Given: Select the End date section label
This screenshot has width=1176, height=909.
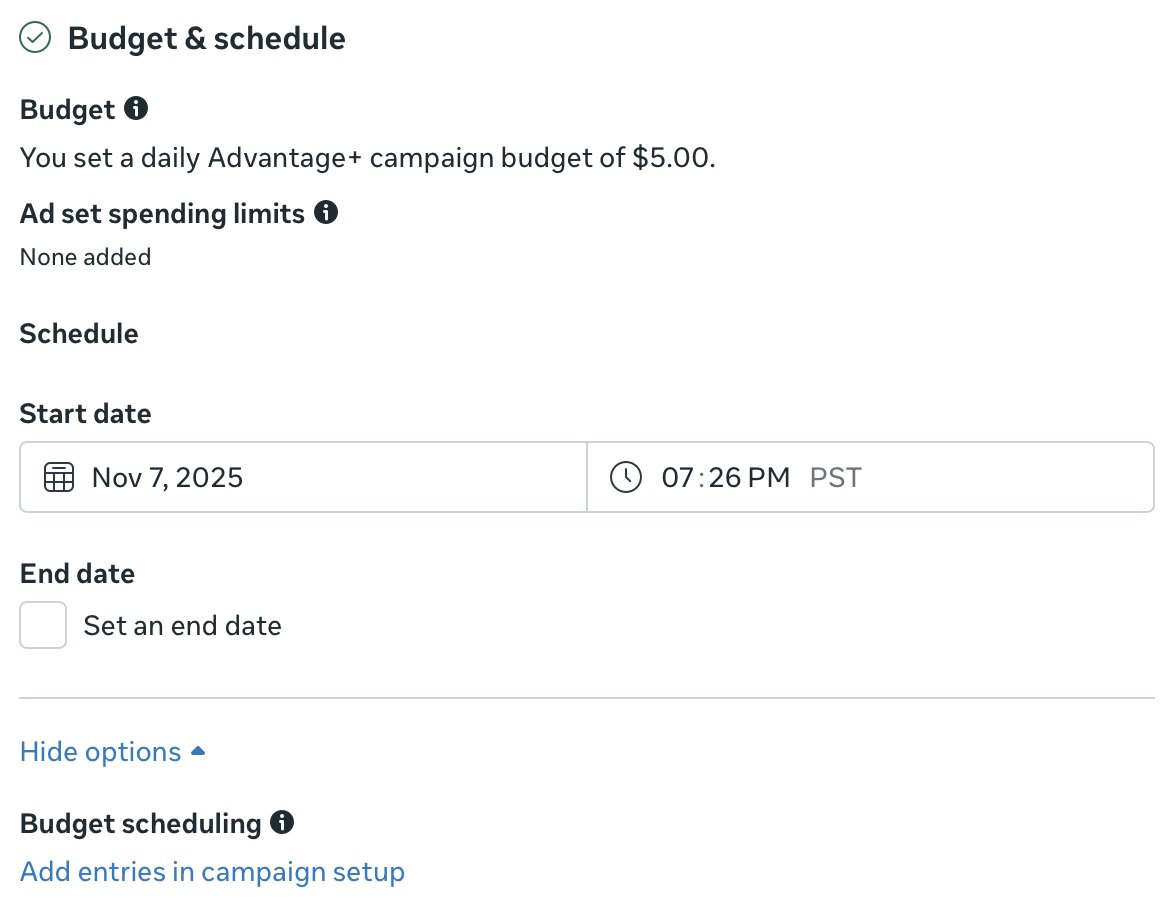Looking at the screenshot, I should pos(77,573).
